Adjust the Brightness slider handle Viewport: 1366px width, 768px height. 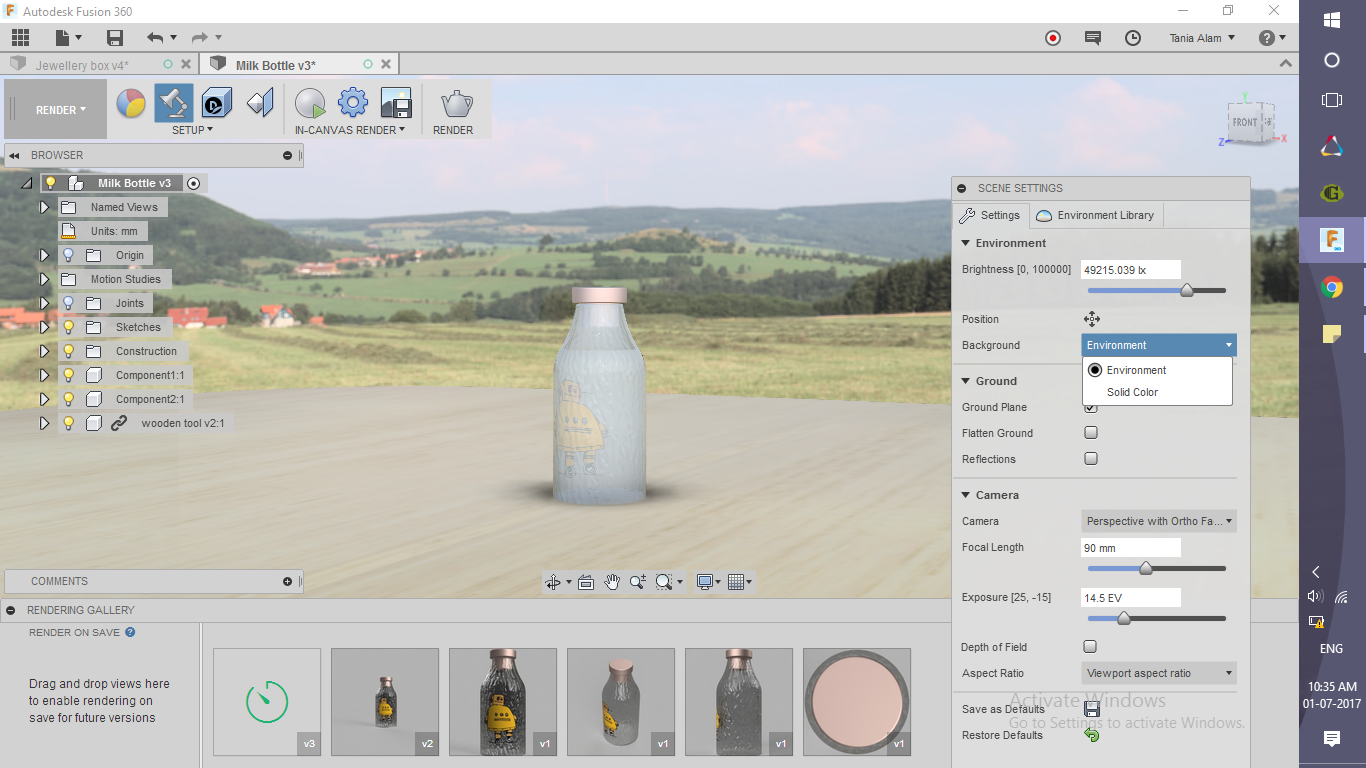[x=1187, y=291]
